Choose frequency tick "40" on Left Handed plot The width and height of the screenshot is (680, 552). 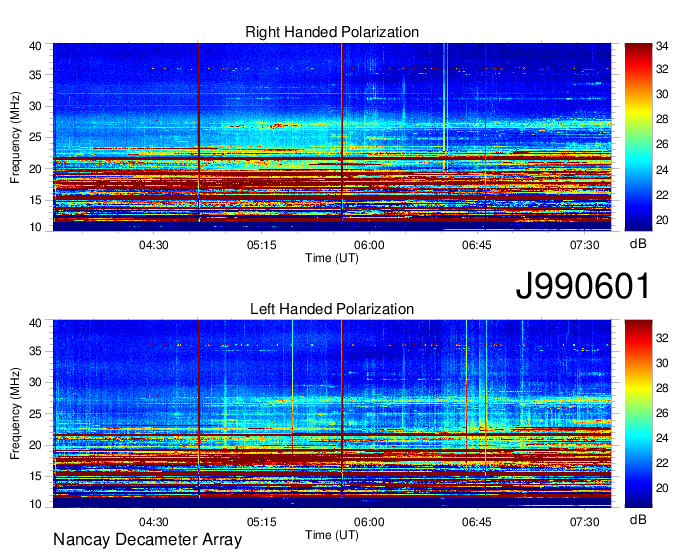[36, 323]
